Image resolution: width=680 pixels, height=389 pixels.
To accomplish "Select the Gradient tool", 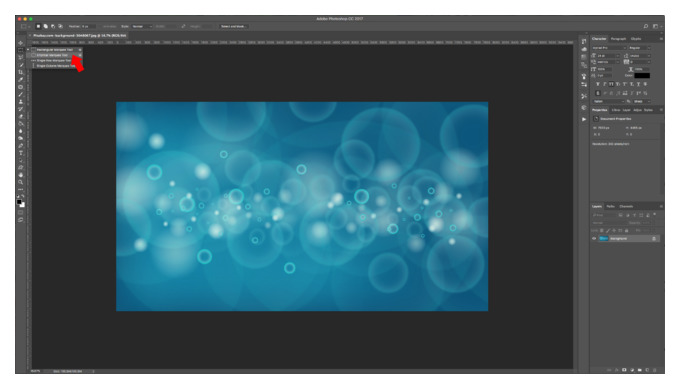I will click(21, 124).
